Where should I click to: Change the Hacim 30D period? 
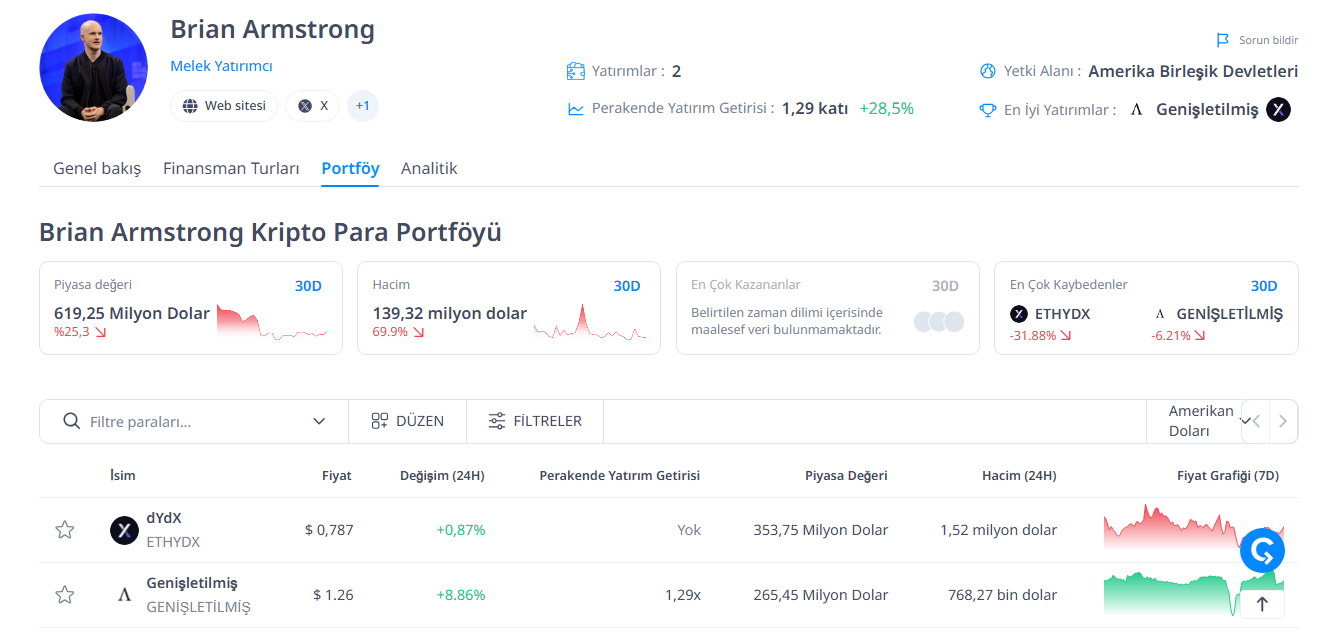pyautogui.click(x=627, y=286)
